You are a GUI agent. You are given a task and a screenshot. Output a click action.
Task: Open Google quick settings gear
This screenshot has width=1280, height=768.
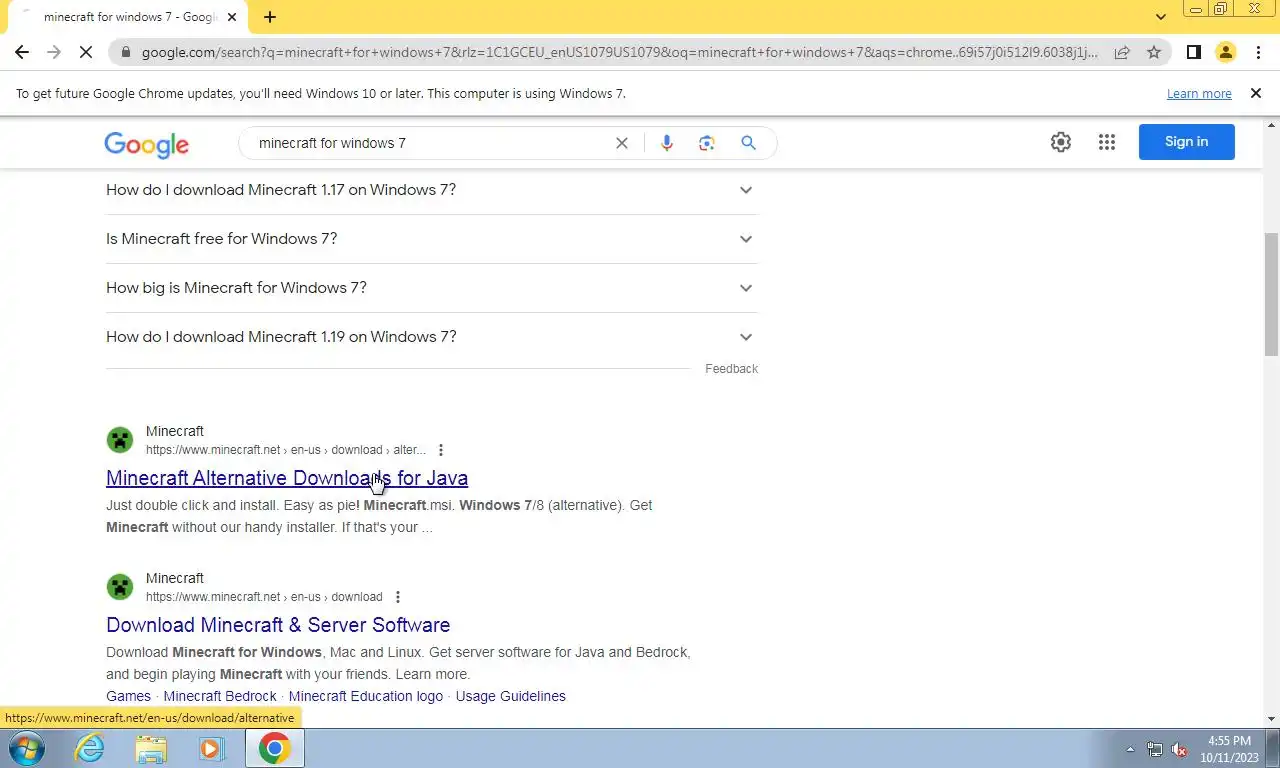click(1061, 142)
